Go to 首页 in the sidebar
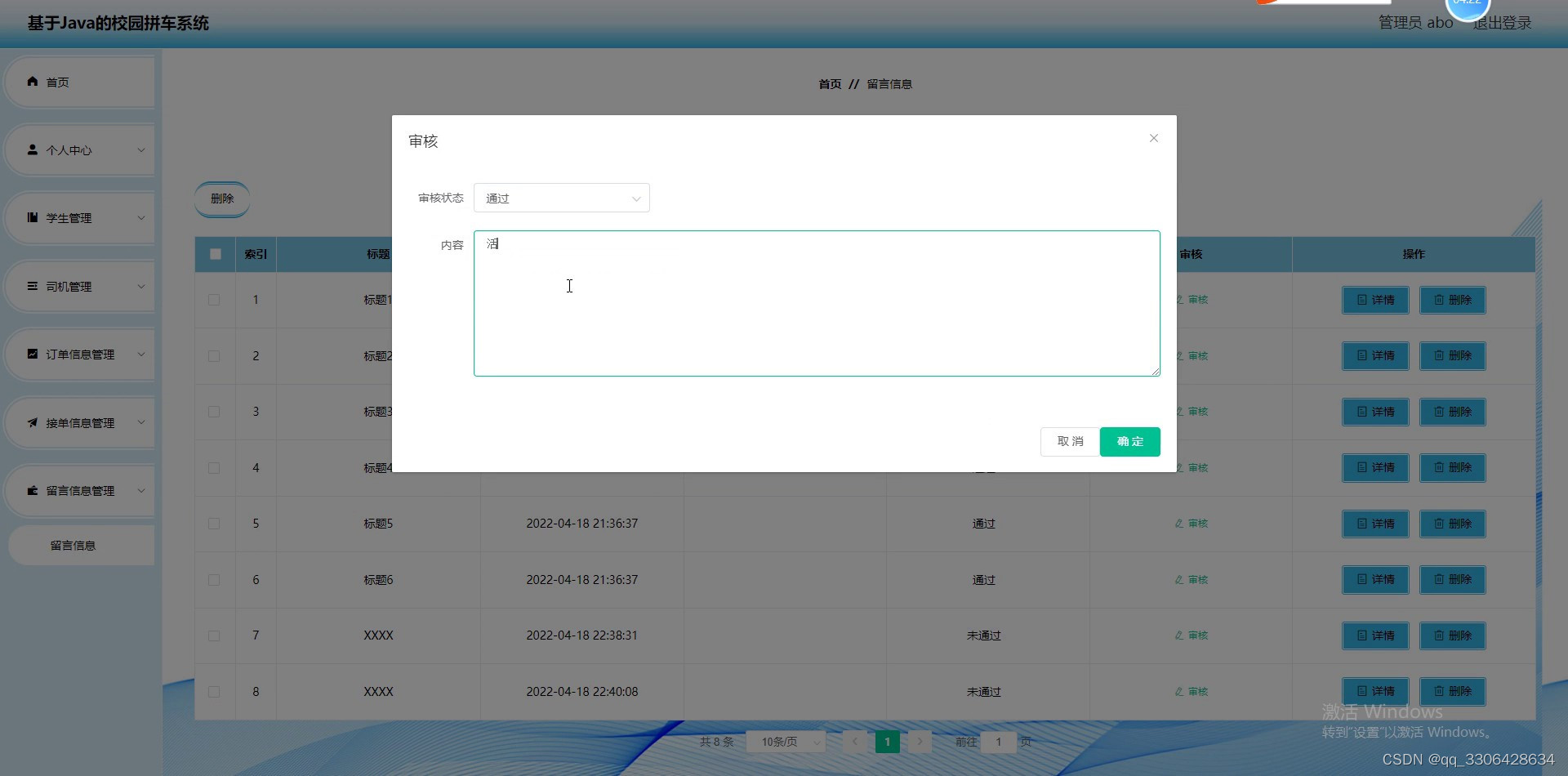 [80, 82]
